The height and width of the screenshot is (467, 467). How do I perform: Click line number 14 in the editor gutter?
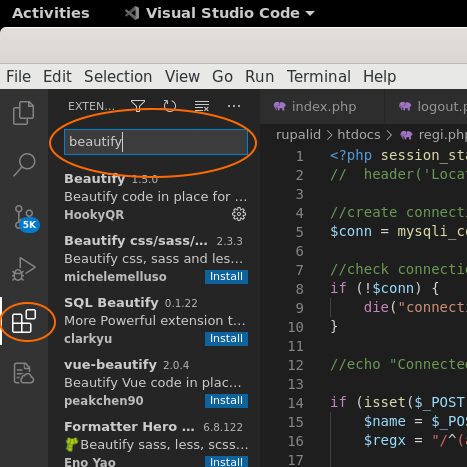[x=296, y=403]
